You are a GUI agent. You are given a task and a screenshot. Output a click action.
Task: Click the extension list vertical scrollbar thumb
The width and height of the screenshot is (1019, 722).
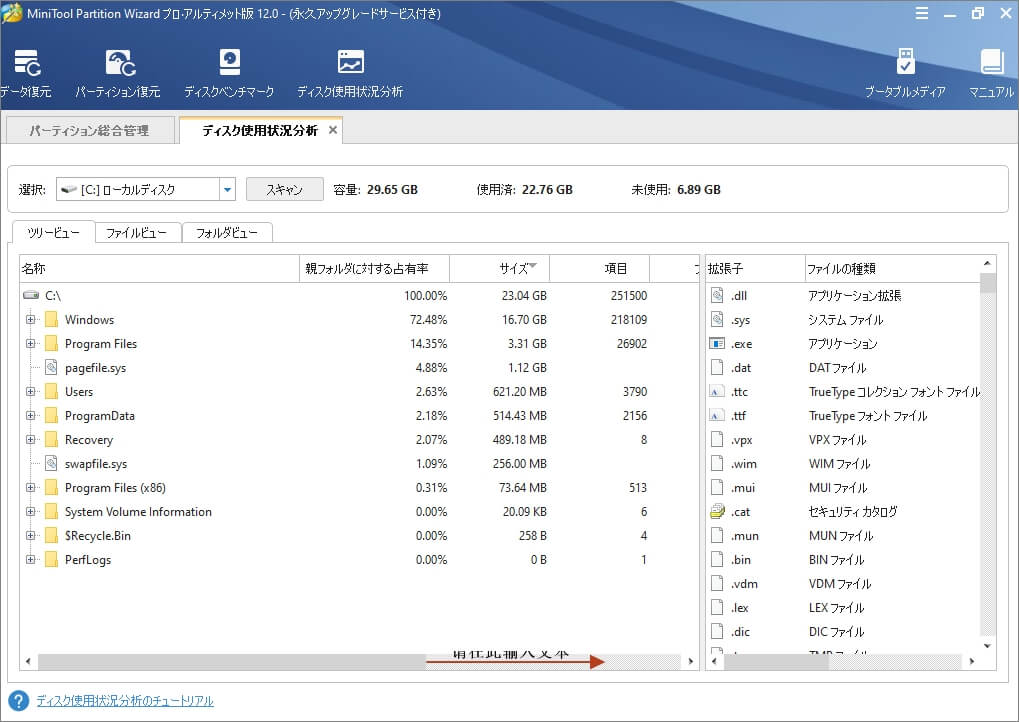point(988,283)
